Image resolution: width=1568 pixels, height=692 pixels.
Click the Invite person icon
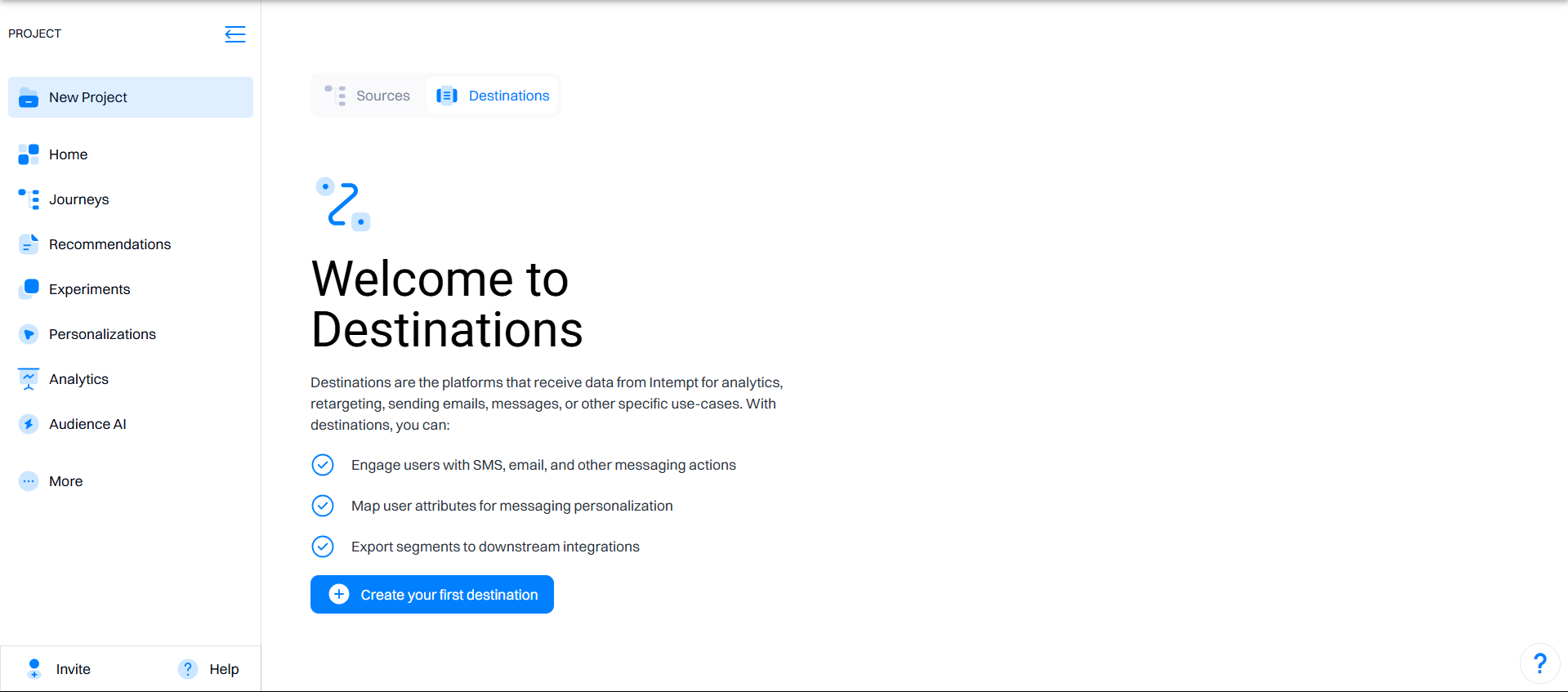pos(34,669)
